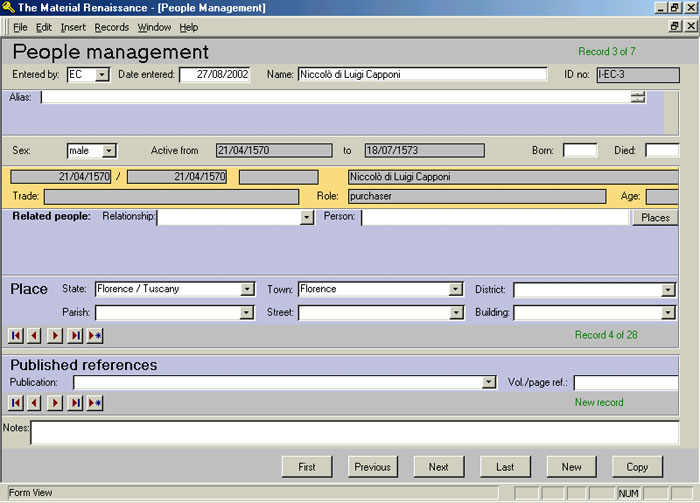Screen dimensions: 700x503
Task: Go to previous Place record
Action: 35,335
